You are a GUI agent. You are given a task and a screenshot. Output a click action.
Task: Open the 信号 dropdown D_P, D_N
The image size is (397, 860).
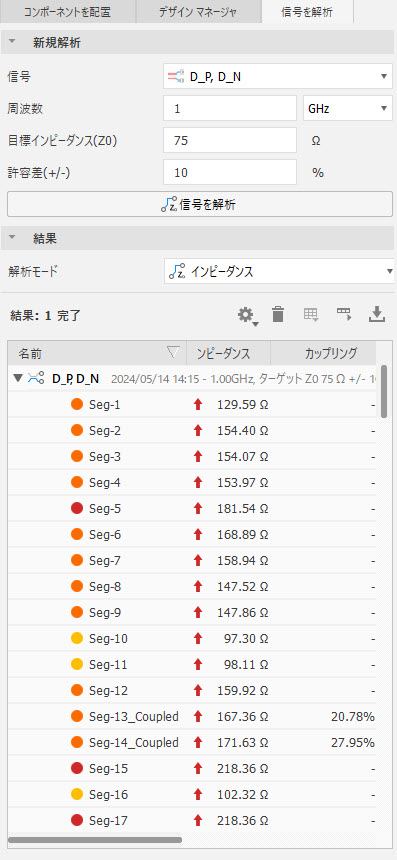278,77
